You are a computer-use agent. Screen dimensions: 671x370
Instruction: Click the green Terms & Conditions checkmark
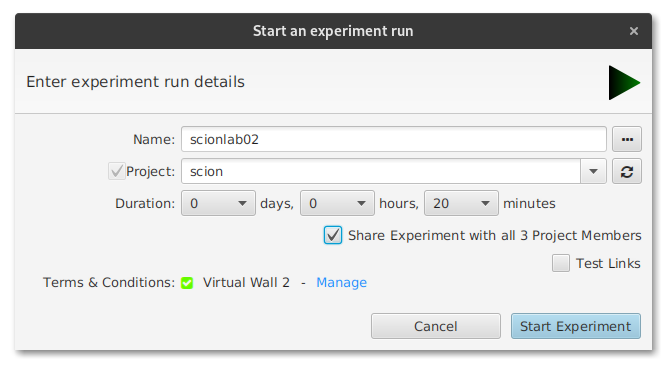coord(187,283)
